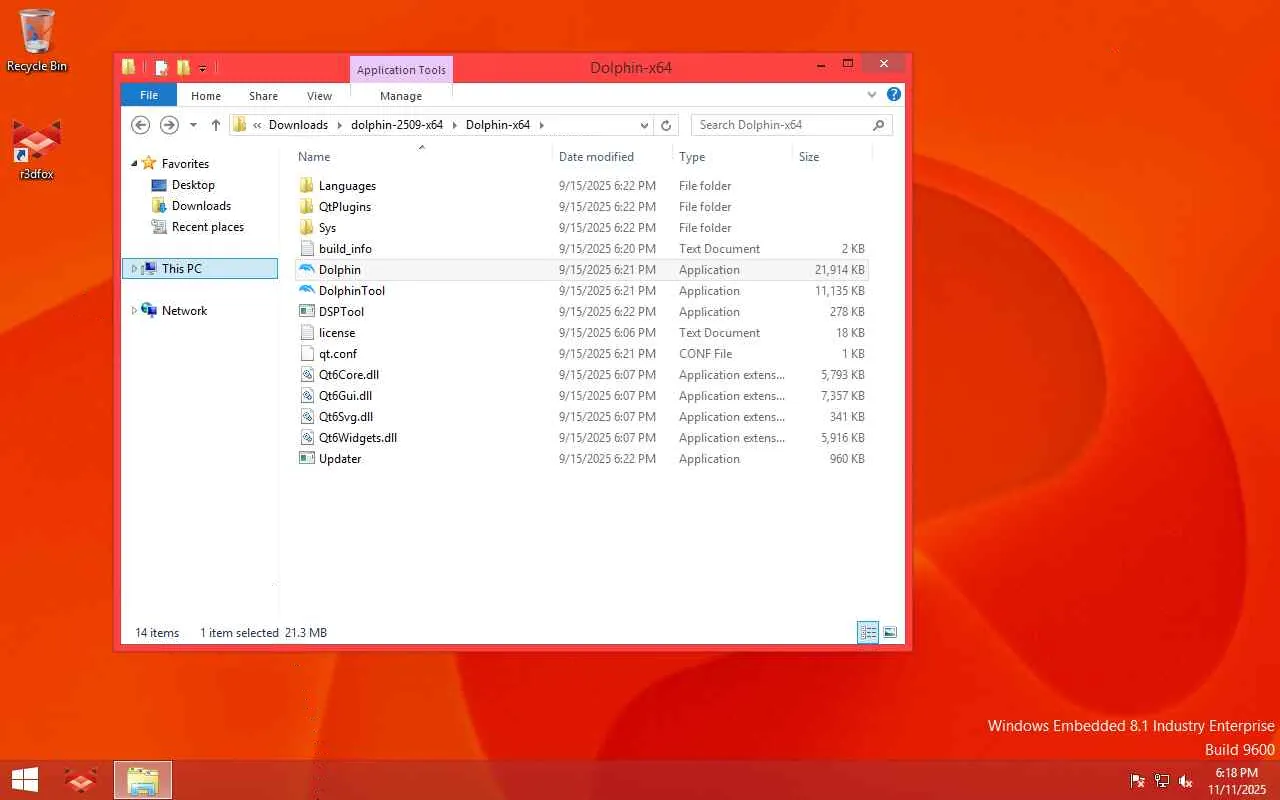Go back using the Back arrow button
Viewport: 1280px width, 800px height.
(x=141, y=125)
